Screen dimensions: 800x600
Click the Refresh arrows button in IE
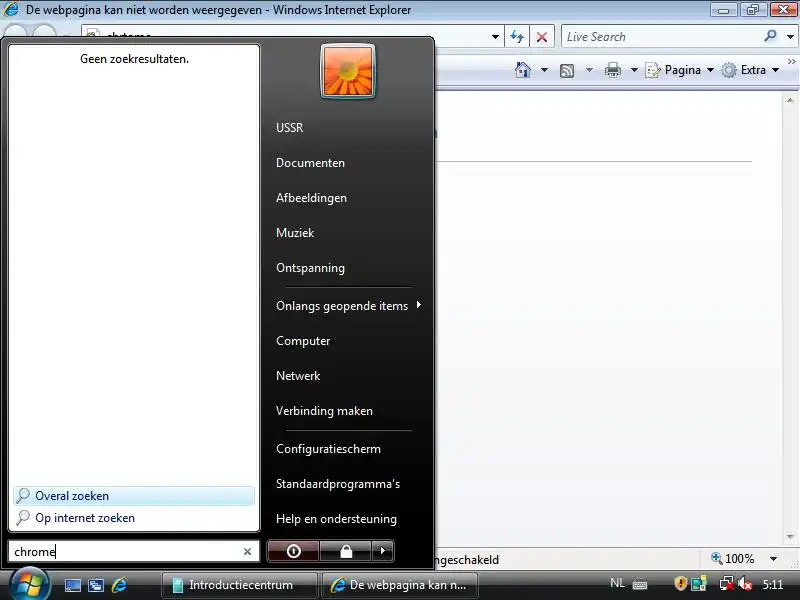point(517,37)
